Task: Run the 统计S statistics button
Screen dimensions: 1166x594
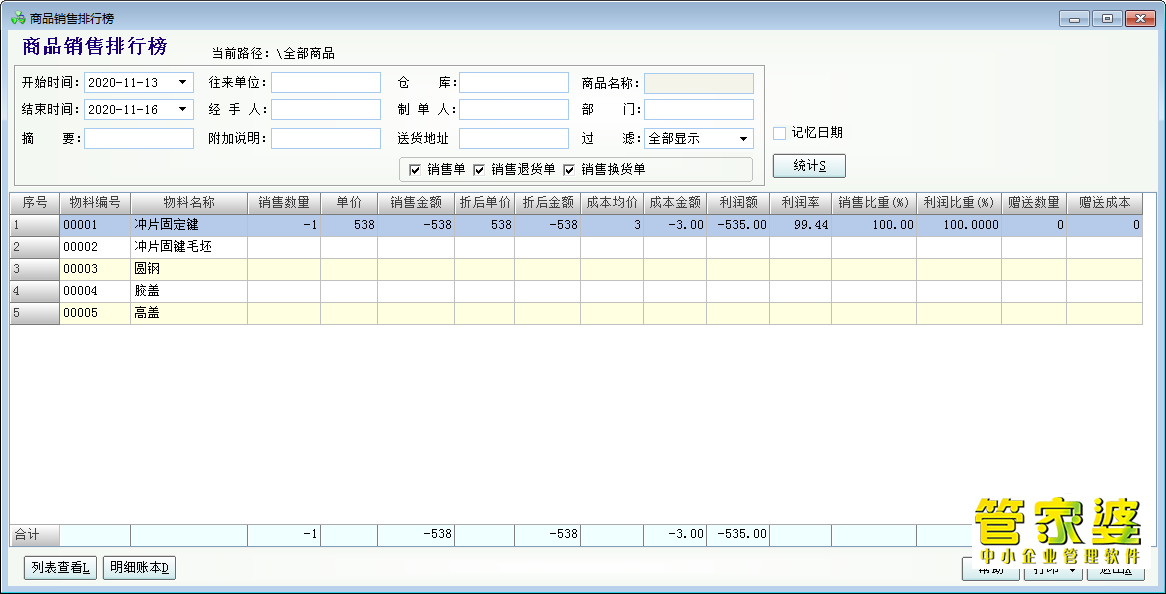Action: [809, 166]
